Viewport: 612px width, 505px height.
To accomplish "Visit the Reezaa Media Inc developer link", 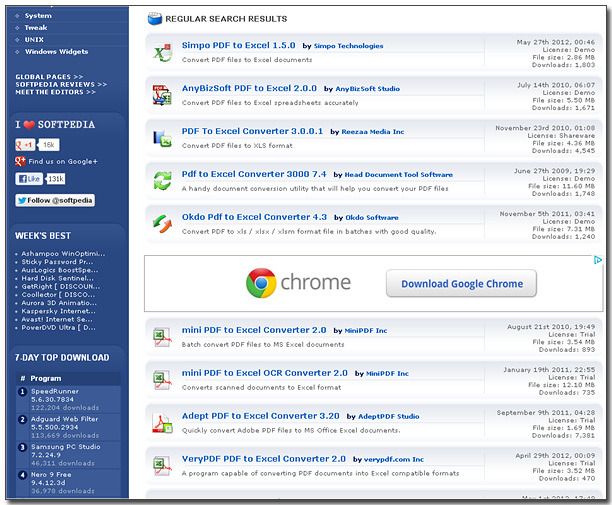I will (373, 132).
